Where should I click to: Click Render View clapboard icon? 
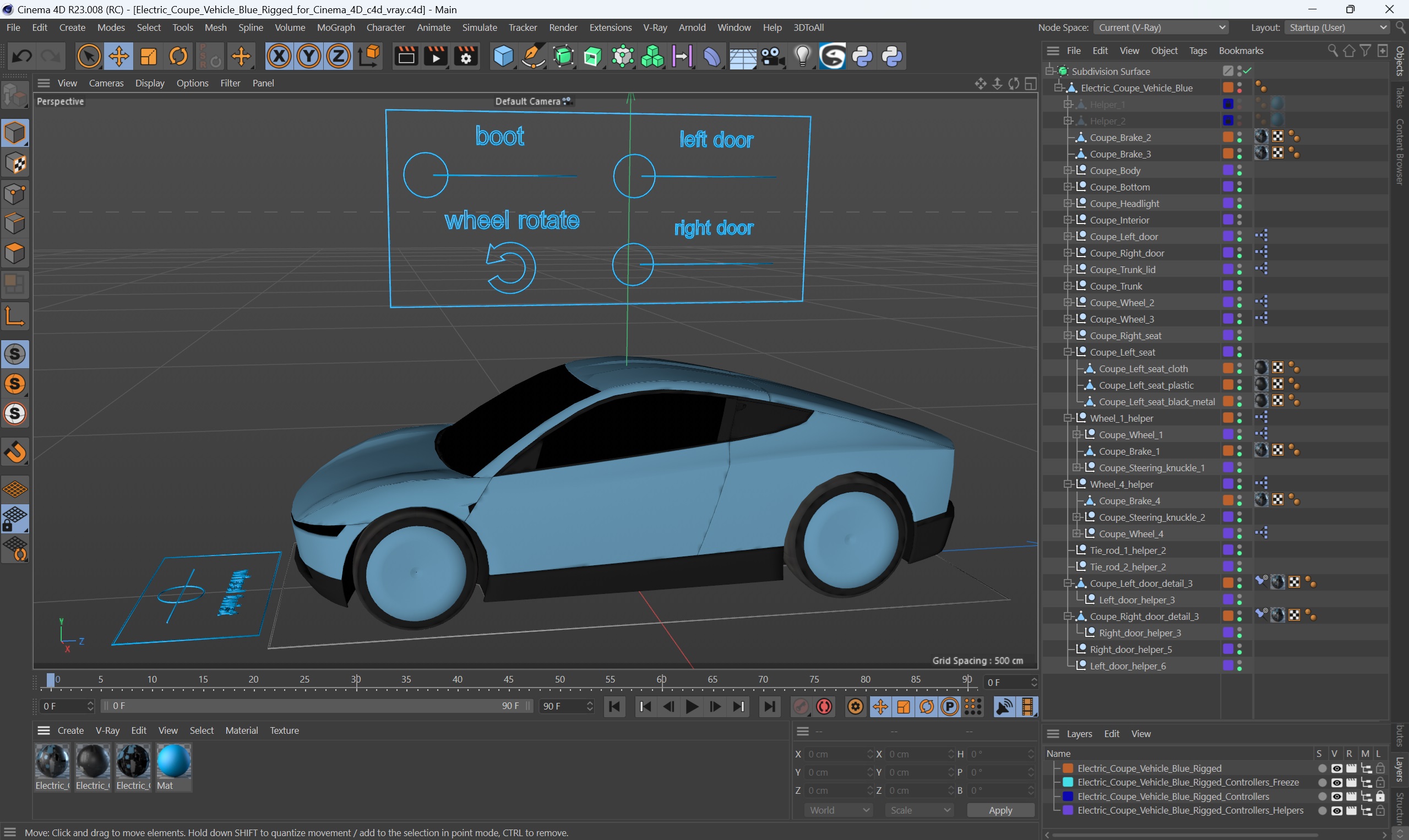406,56
